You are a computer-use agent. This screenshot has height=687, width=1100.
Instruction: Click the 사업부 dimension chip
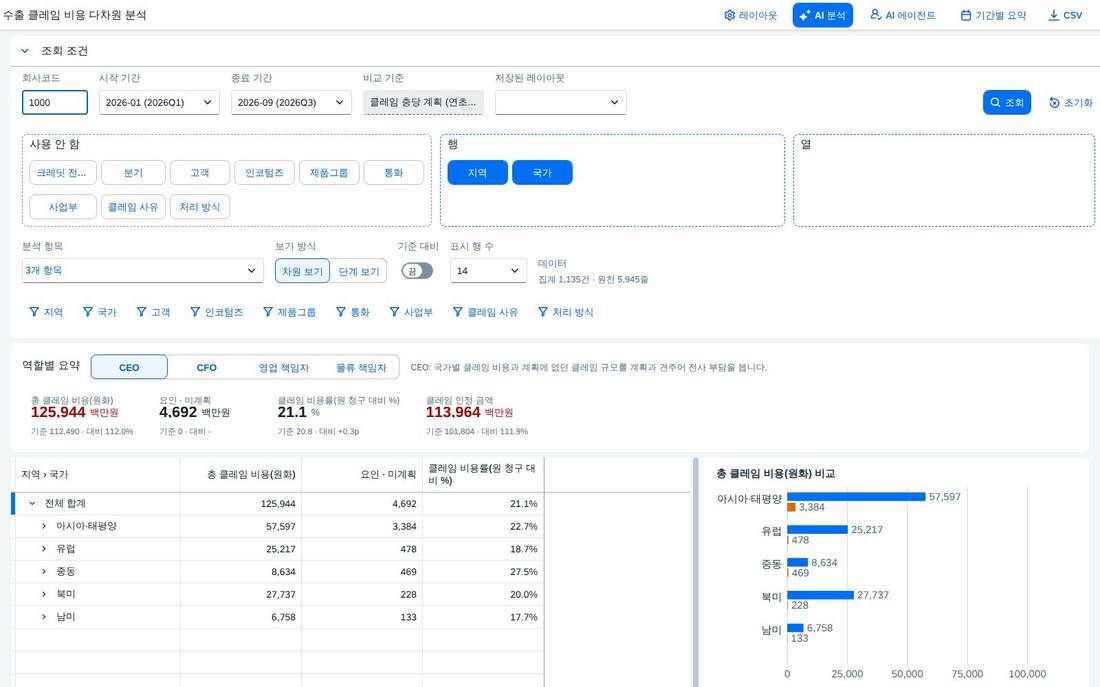coord(62,207)
